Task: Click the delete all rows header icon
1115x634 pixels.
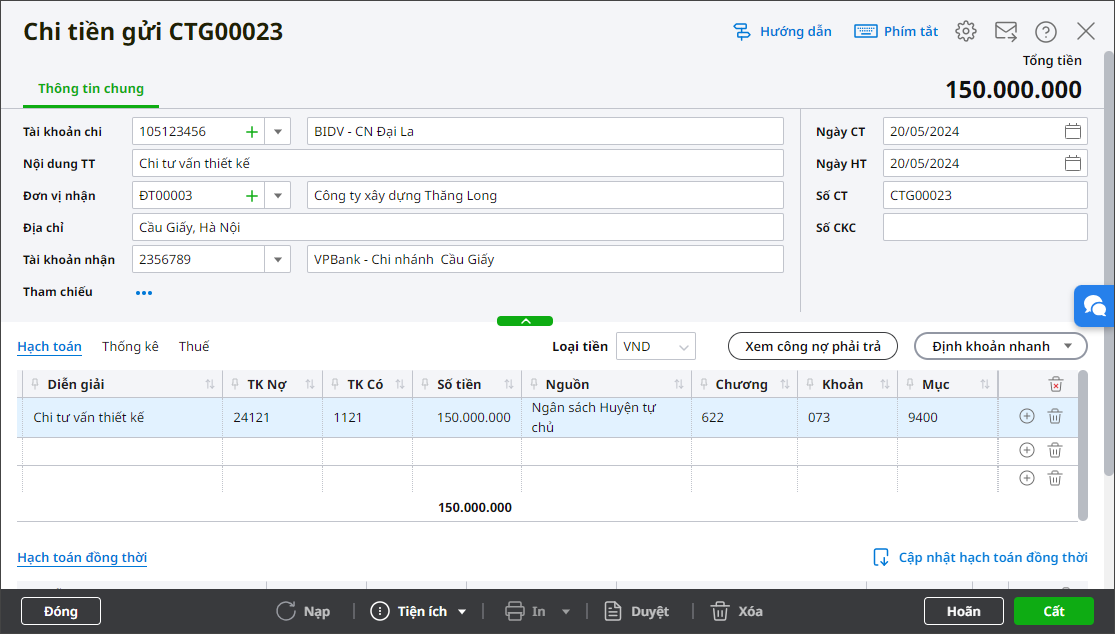Action: click(1055, 384)
